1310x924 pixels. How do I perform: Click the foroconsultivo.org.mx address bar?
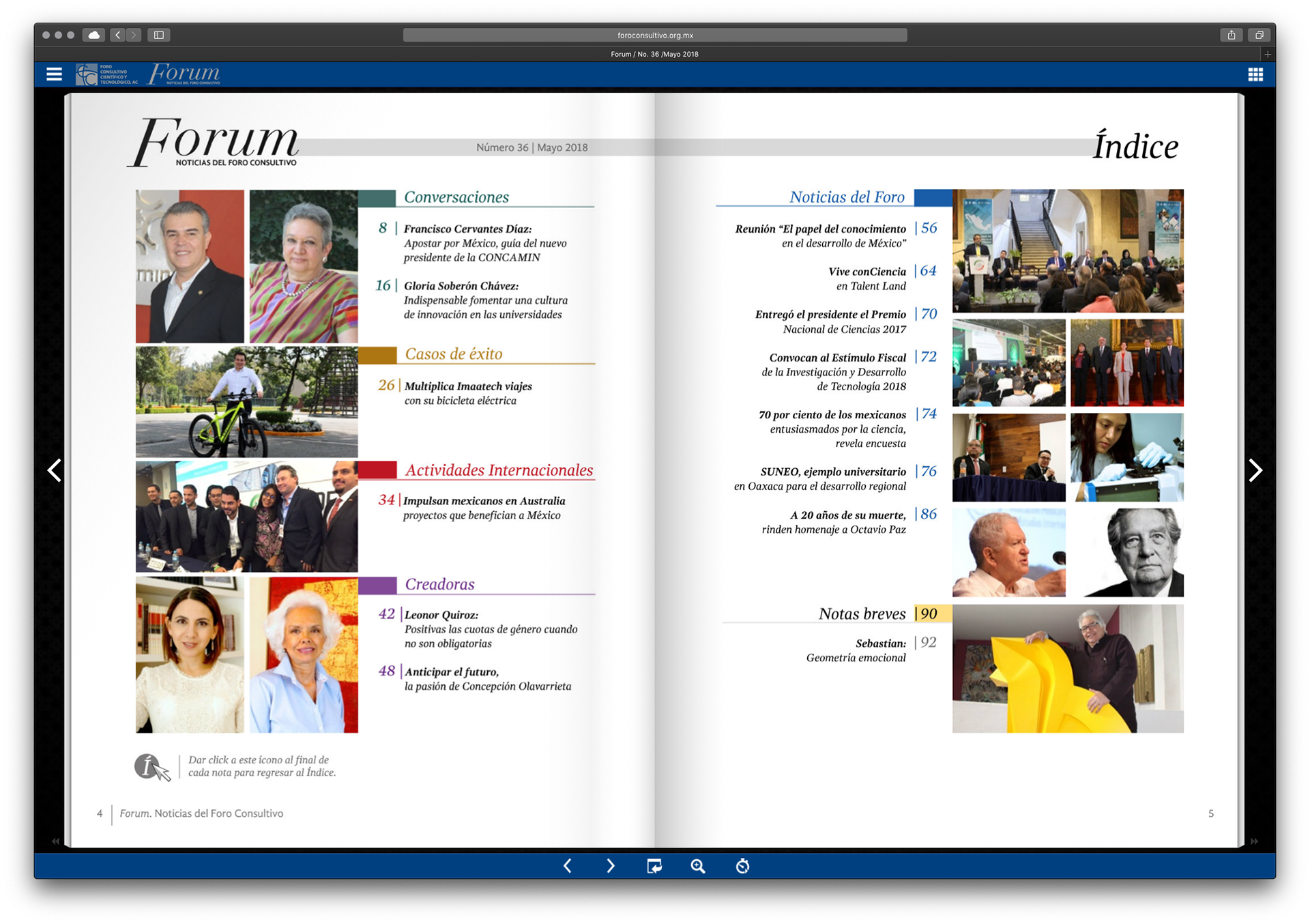(654, 35)
